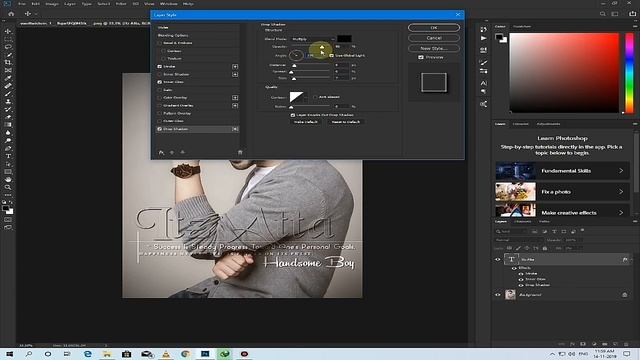This screenshot has width=640, height=360.
Task: Toggle the Use Global Light checkbox
Action: click(x=331, y=56)
